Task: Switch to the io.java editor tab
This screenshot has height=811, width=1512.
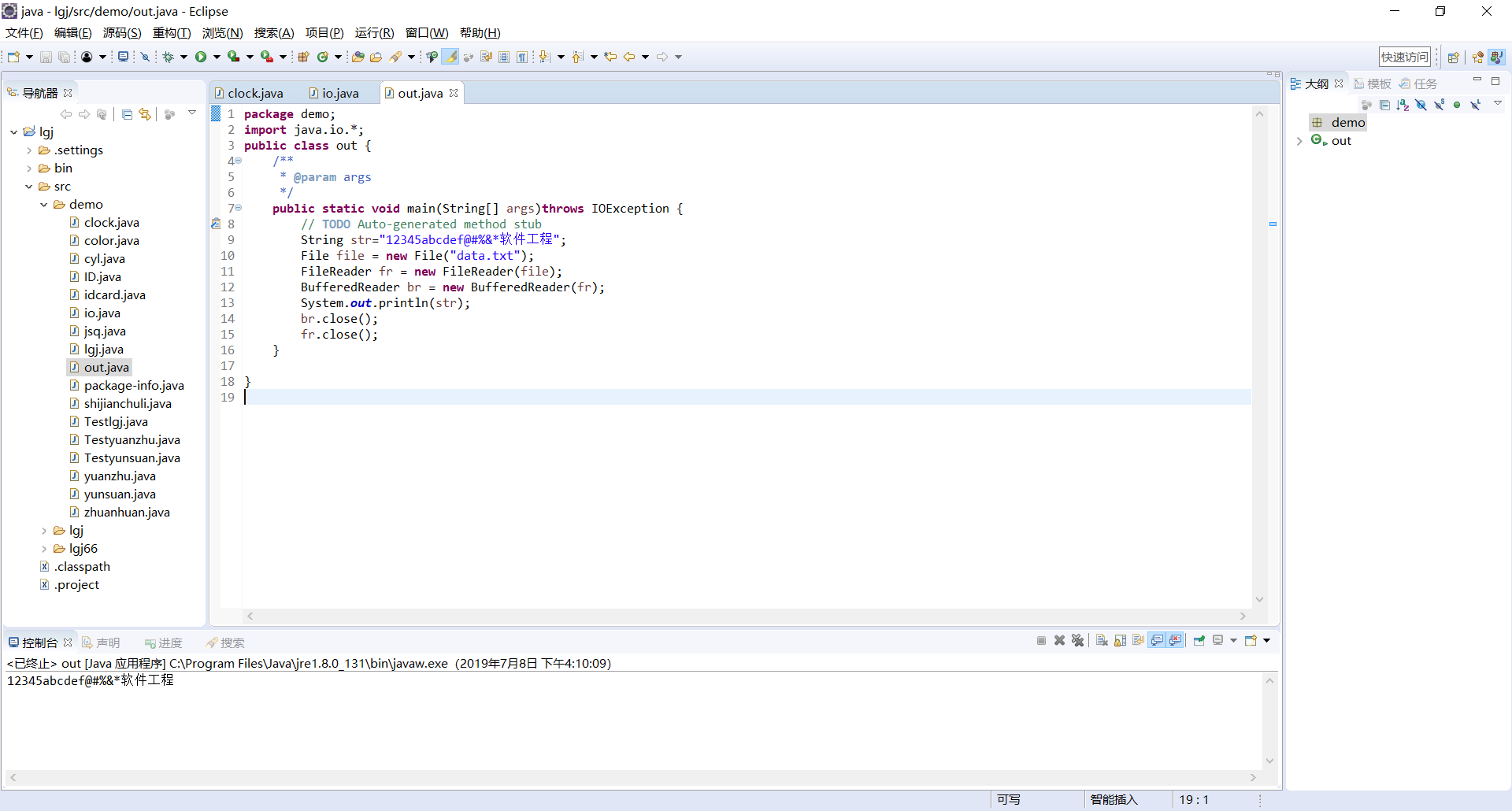Action: (x=339, y=93)
